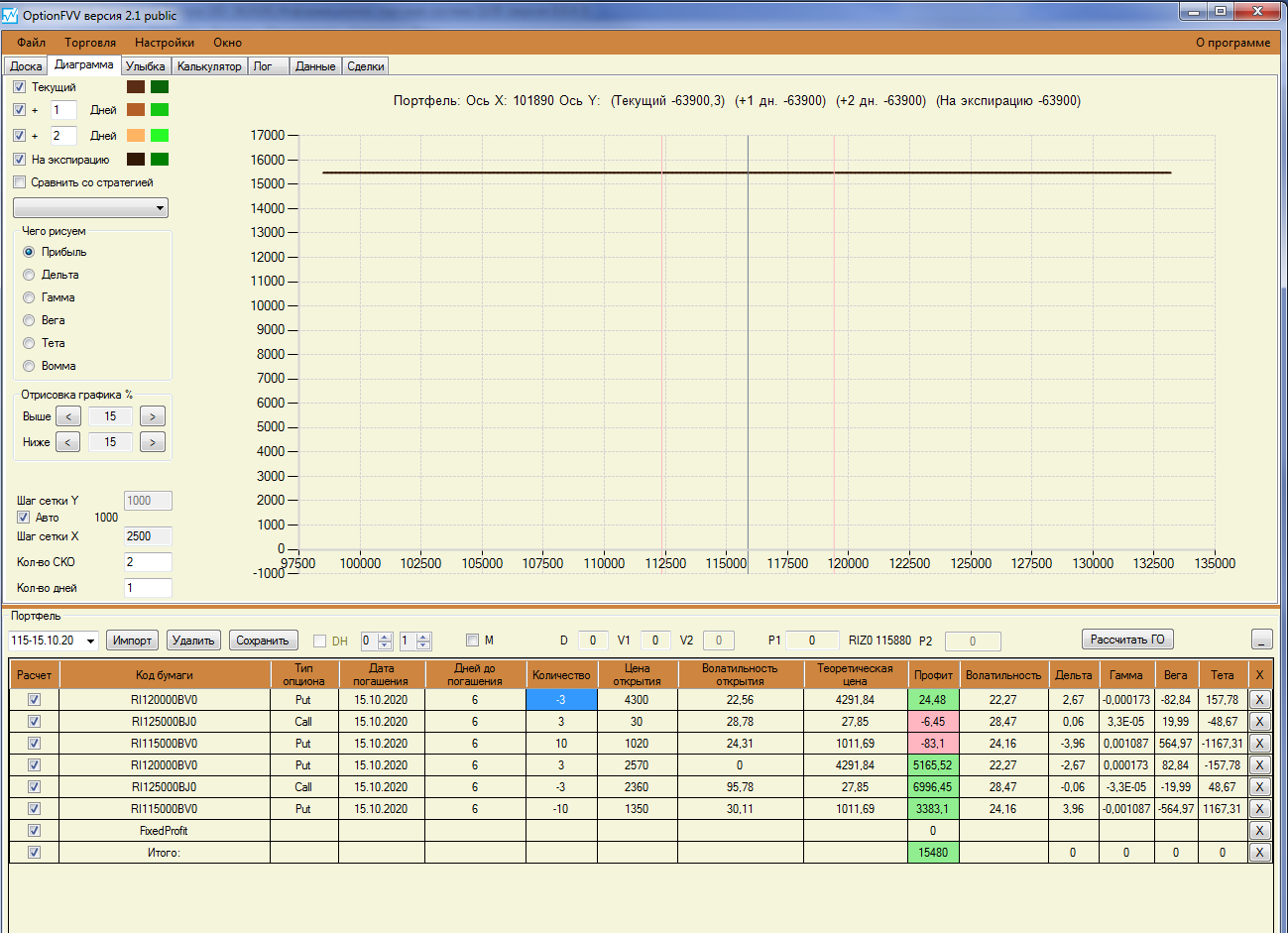Screen dimensions: 1288x933
Task: Remove the row with opening price 2570
Action: coord(1259,764)
